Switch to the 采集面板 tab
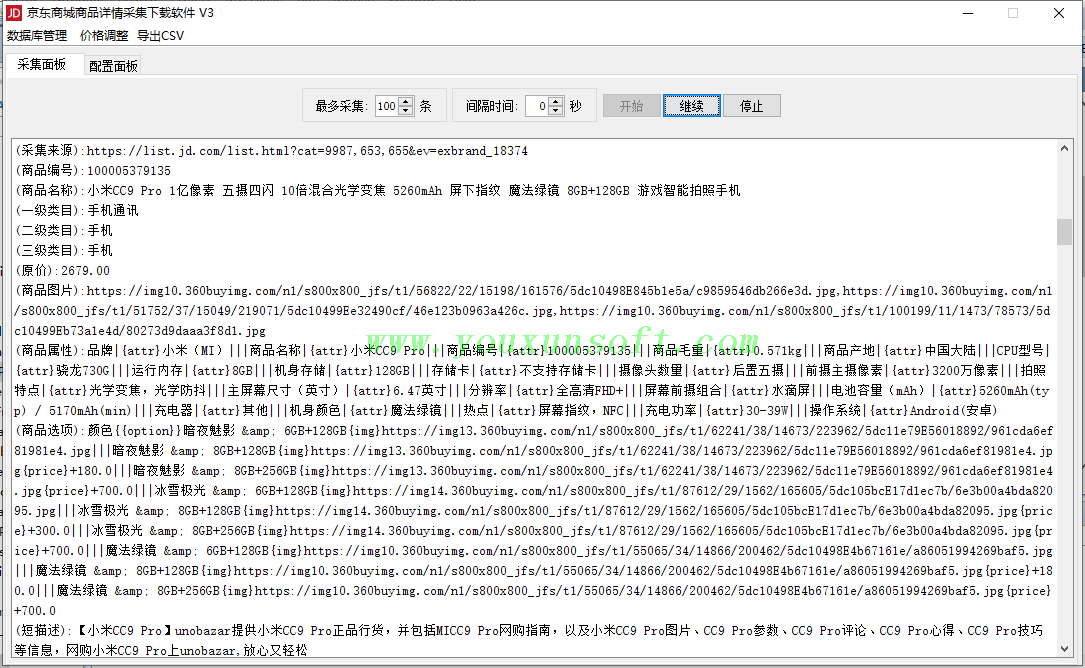The width and height of the screenshot is (1085, 668). point(42,64)
